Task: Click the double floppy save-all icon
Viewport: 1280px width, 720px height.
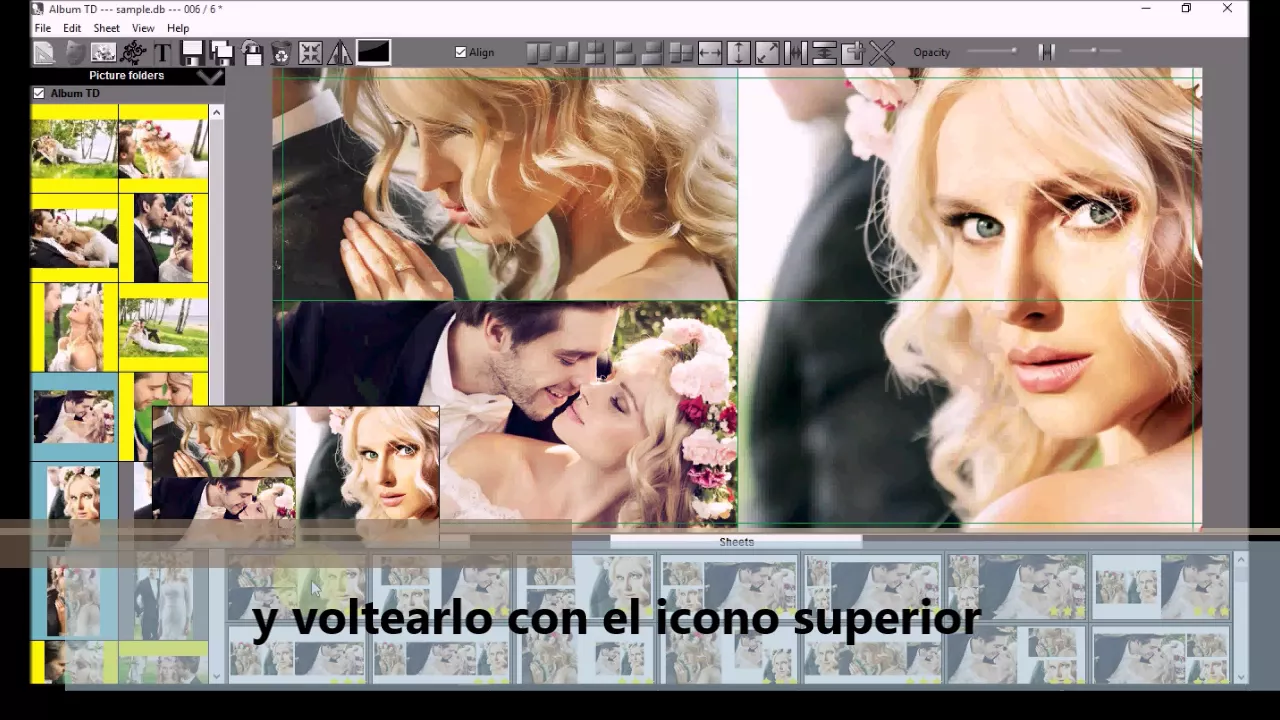Action: tap(222, 53)
